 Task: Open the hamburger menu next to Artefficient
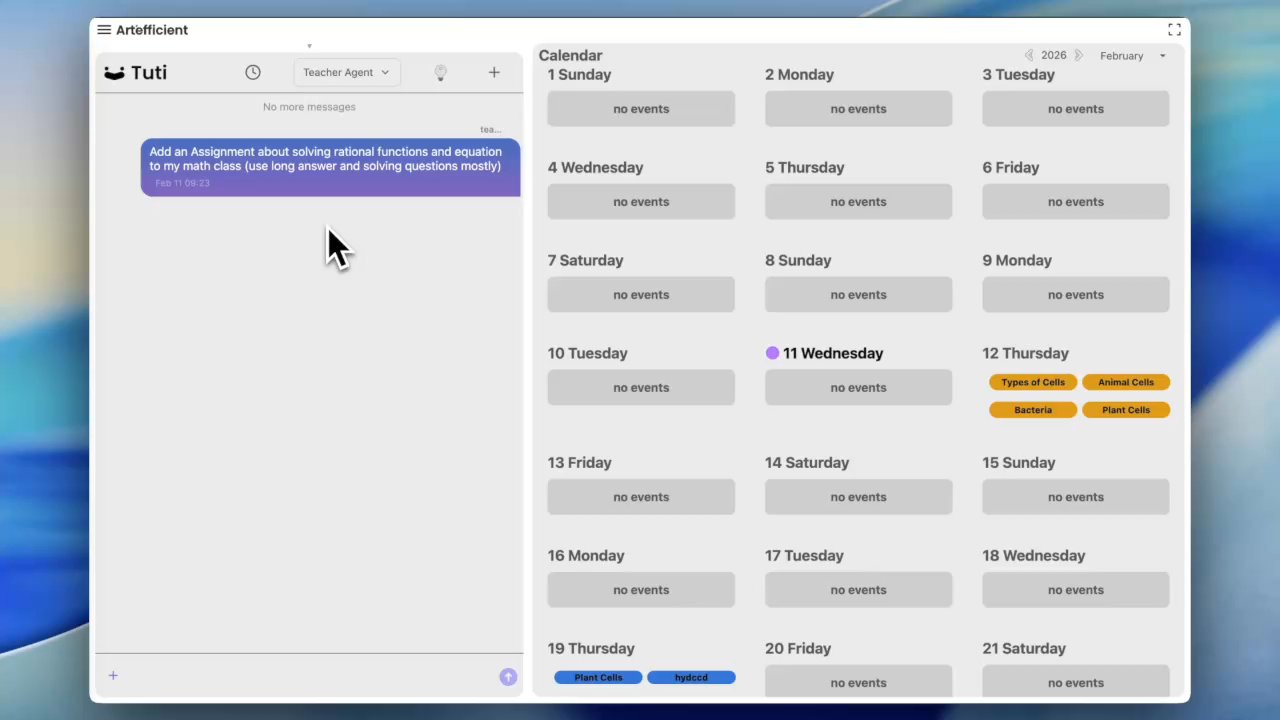click(x=104, y=30)
